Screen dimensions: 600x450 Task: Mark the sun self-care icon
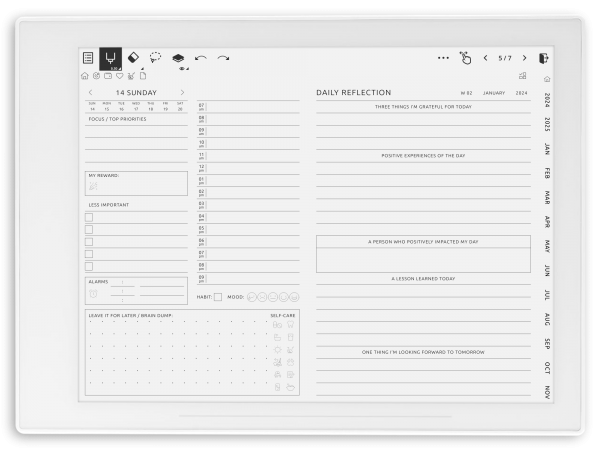277,350
